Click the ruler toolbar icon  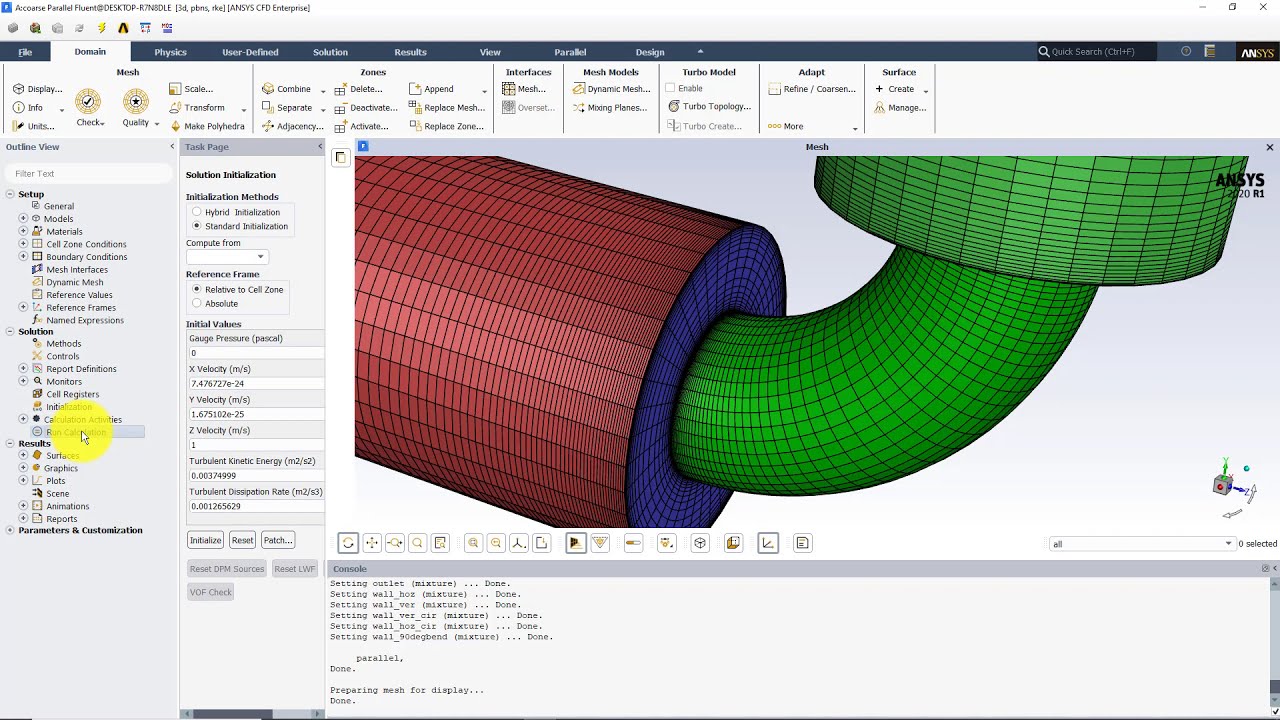coord(633,543)
